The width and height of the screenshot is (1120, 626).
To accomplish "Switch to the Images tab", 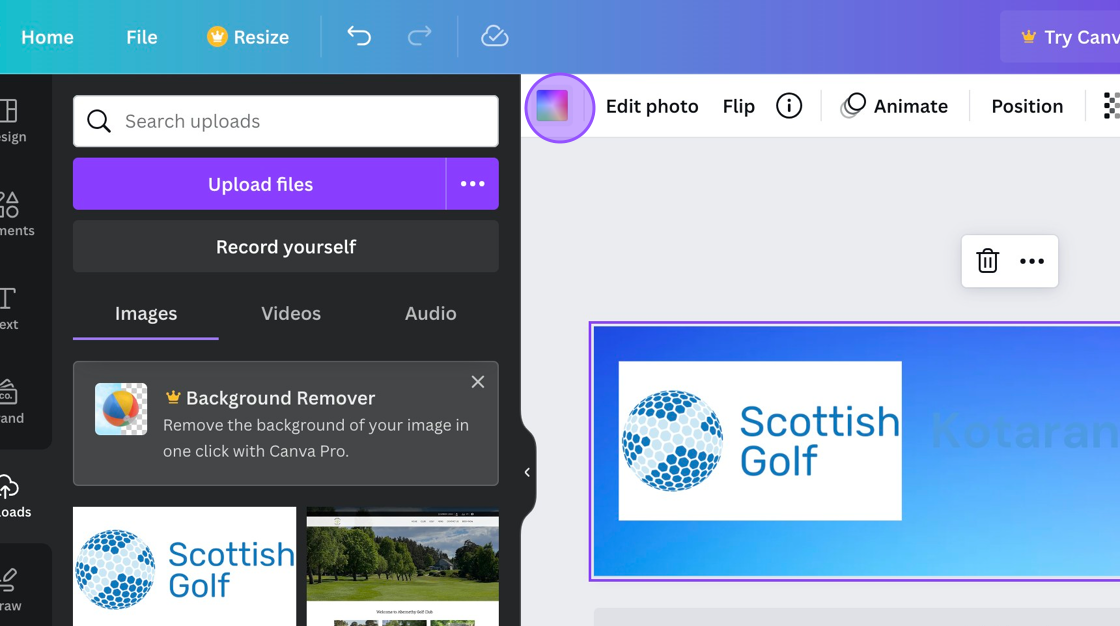I will (x=146, y=313).
